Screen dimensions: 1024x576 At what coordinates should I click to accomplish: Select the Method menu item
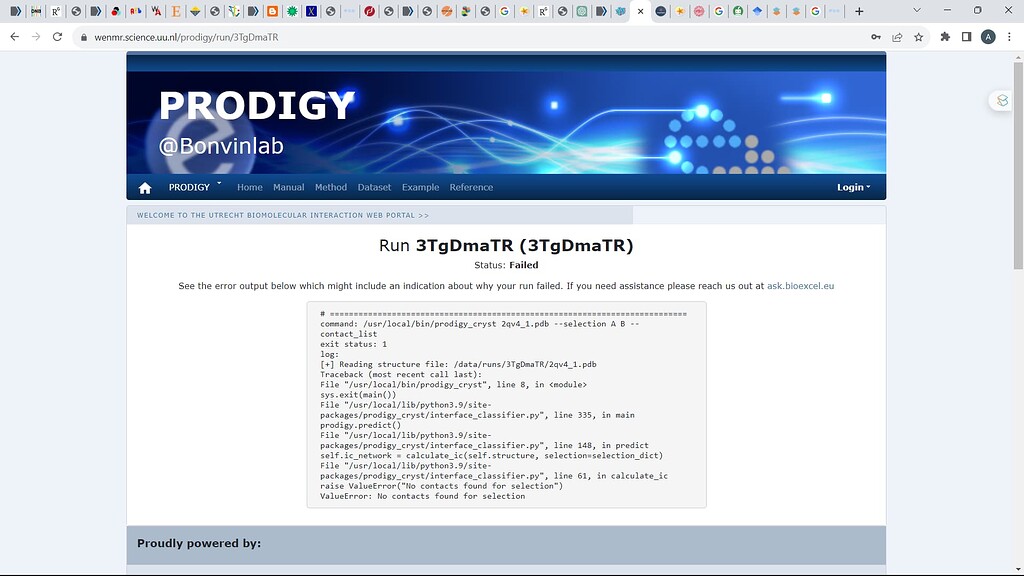point(331,187)
